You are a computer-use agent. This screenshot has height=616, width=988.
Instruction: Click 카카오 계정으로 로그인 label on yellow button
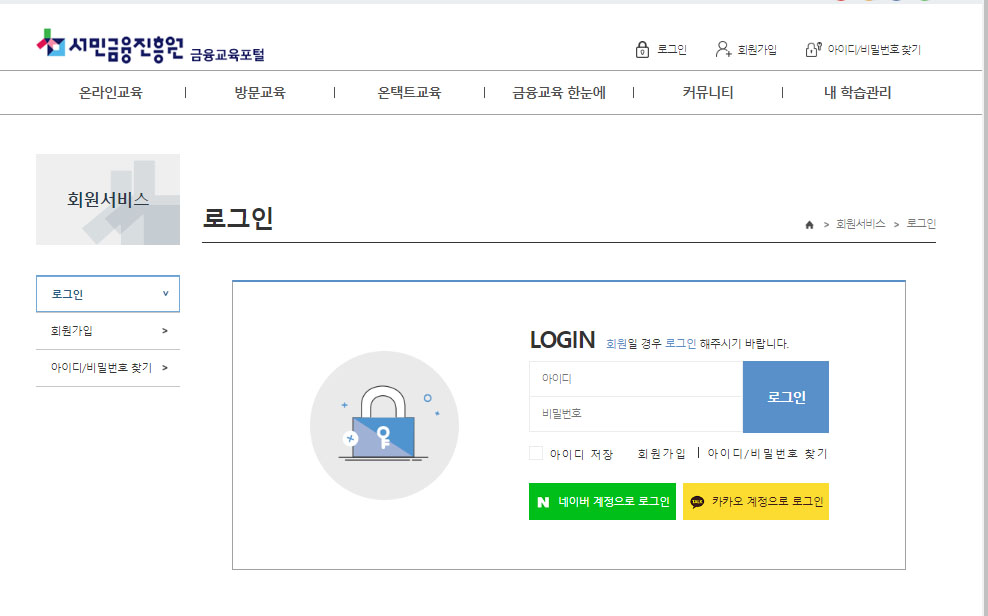point(767,501)
